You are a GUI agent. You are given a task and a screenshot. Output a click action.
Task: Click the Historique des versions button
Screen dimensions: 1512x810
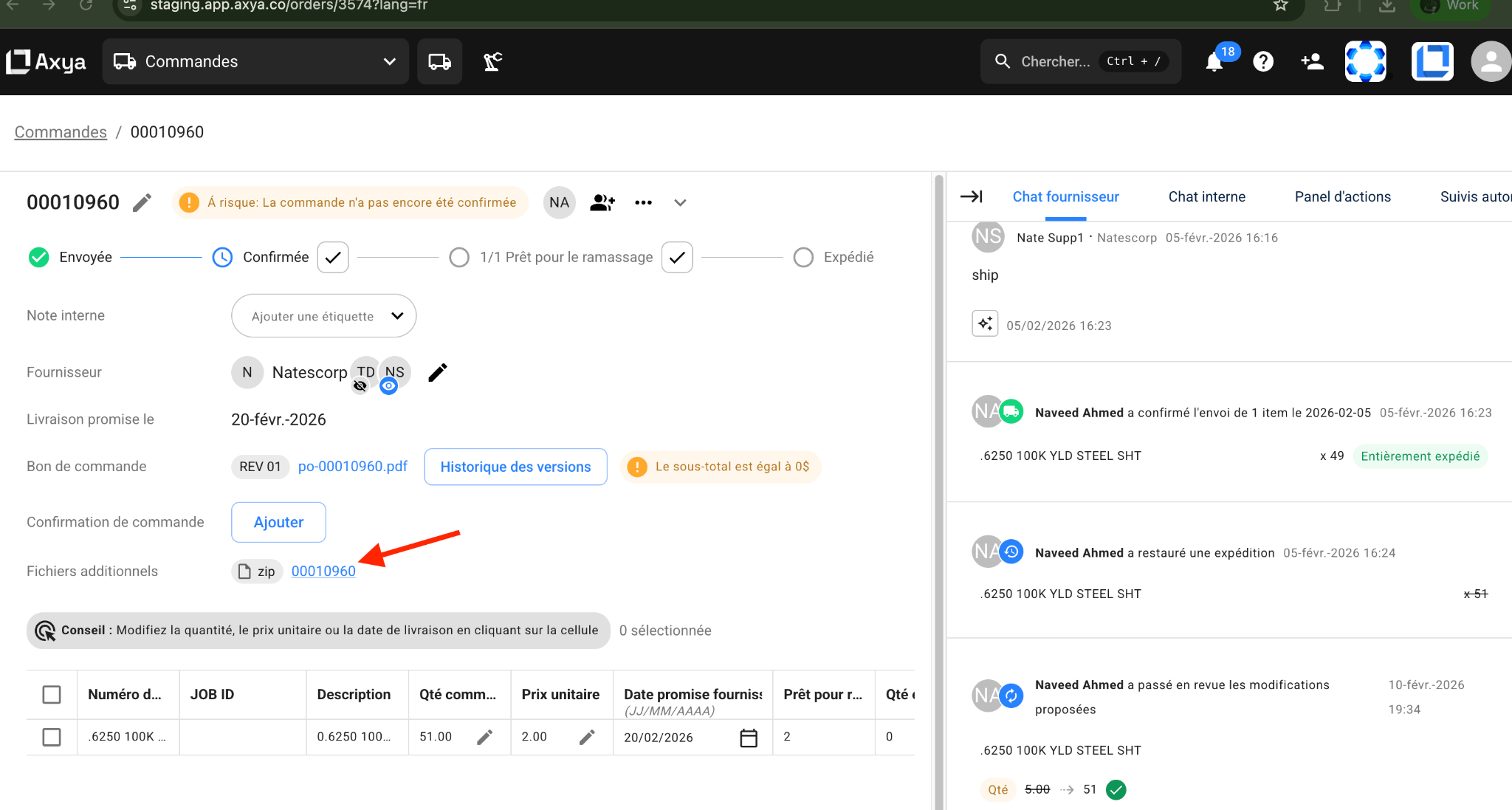pos(515,467)
